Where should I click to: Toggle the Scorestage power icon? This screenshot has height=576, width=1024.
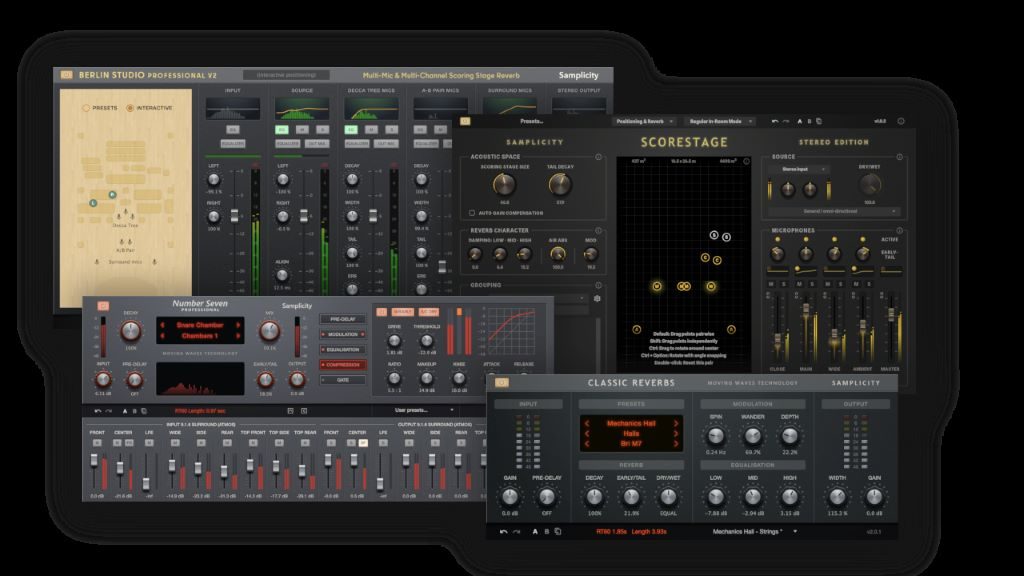465,121
